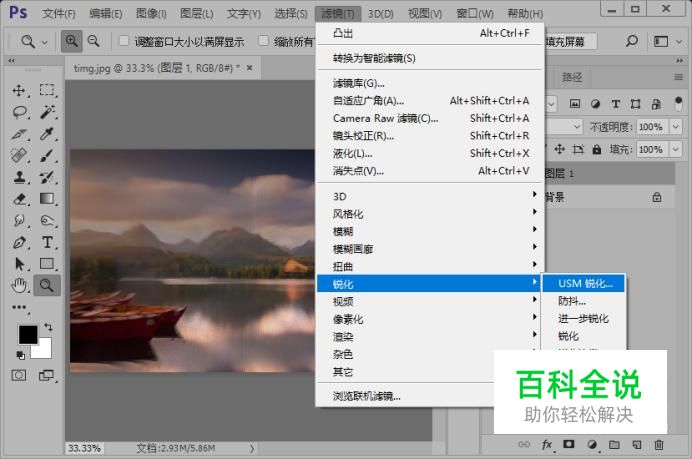Click new group folder icon
Viewport: 692px width, 459px height.
tap(614, 444)
